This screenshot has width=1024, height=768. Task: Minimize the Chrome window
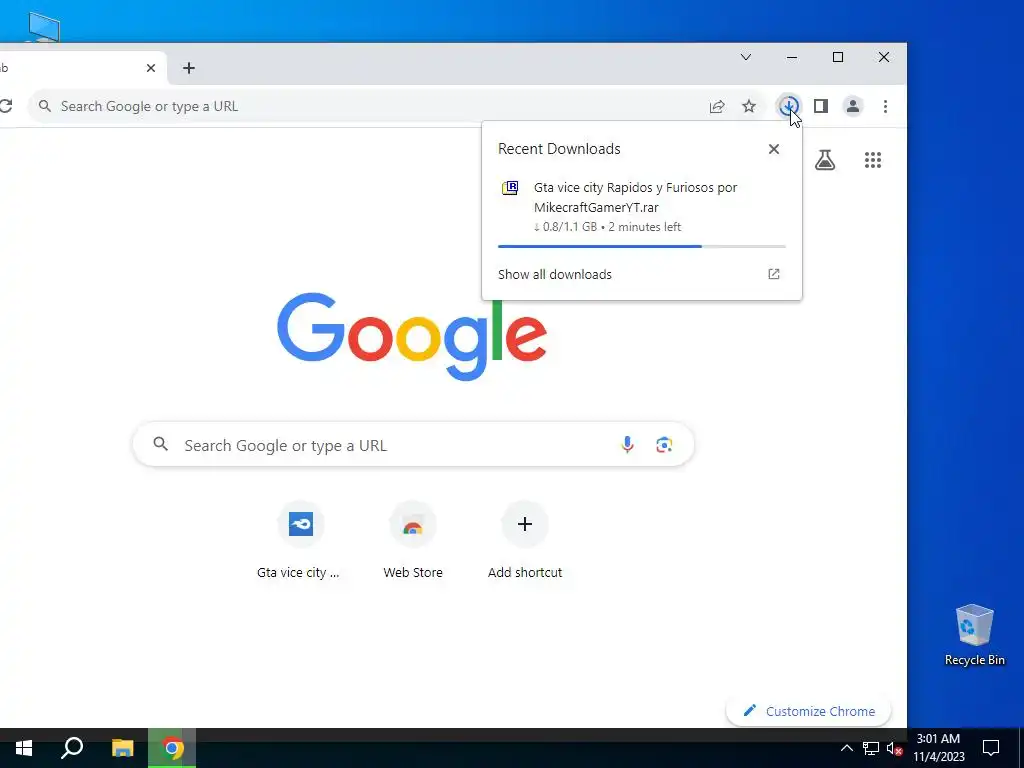point(792,57)
